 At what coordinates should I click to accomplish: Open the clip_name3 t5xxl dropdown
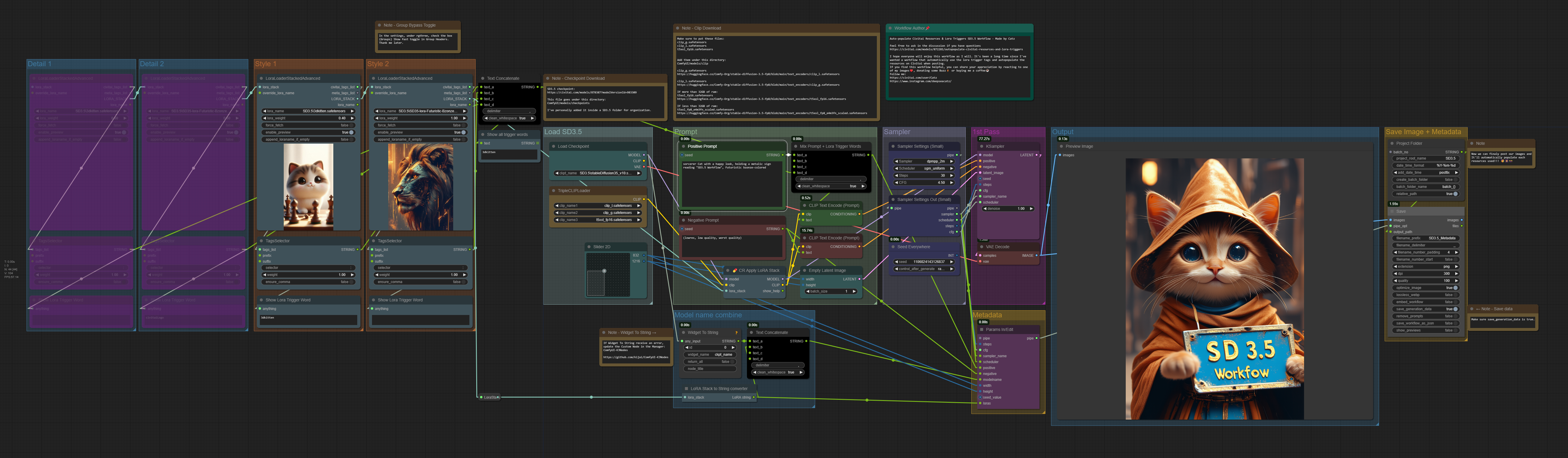coord(598,220)
